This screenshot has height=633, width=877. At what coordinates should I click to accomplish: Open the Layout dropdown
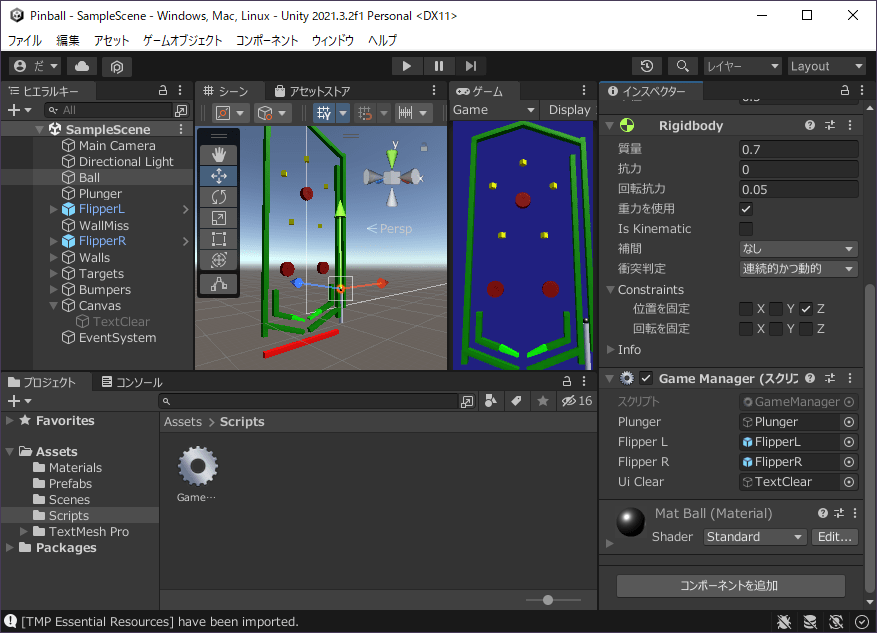point(826,66)
